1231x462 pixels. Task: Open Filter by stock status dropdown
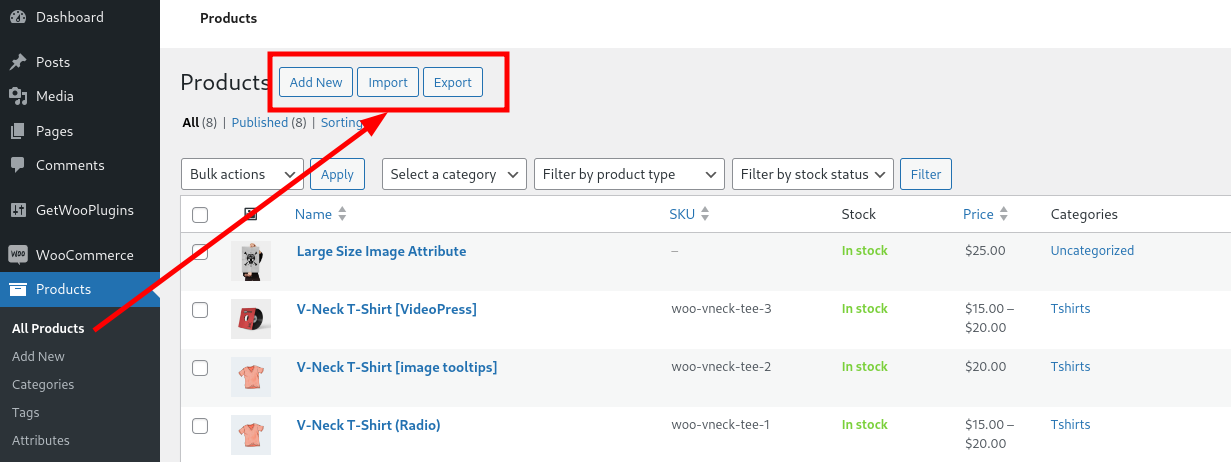pos(812,174)
